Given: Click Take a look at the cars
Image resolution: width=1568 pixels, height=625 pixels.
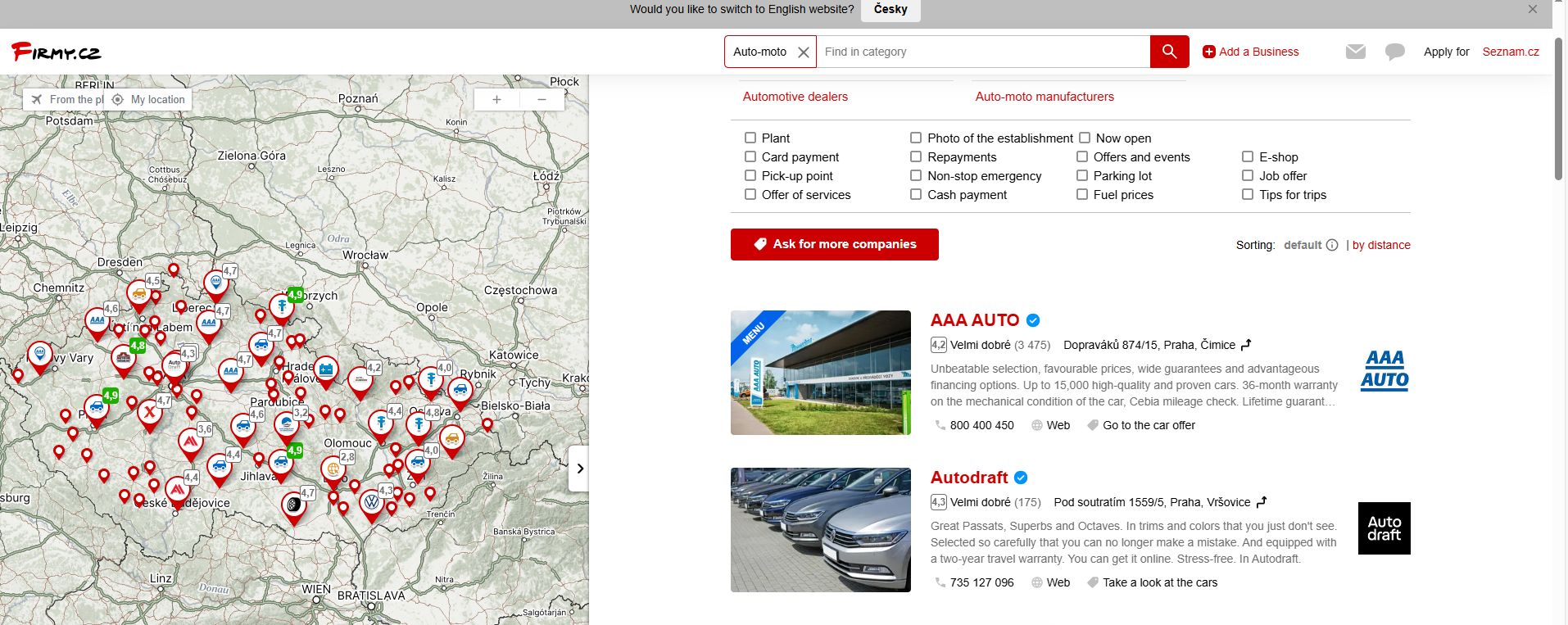Looking at the screenshot, I should click(1160, 582).
